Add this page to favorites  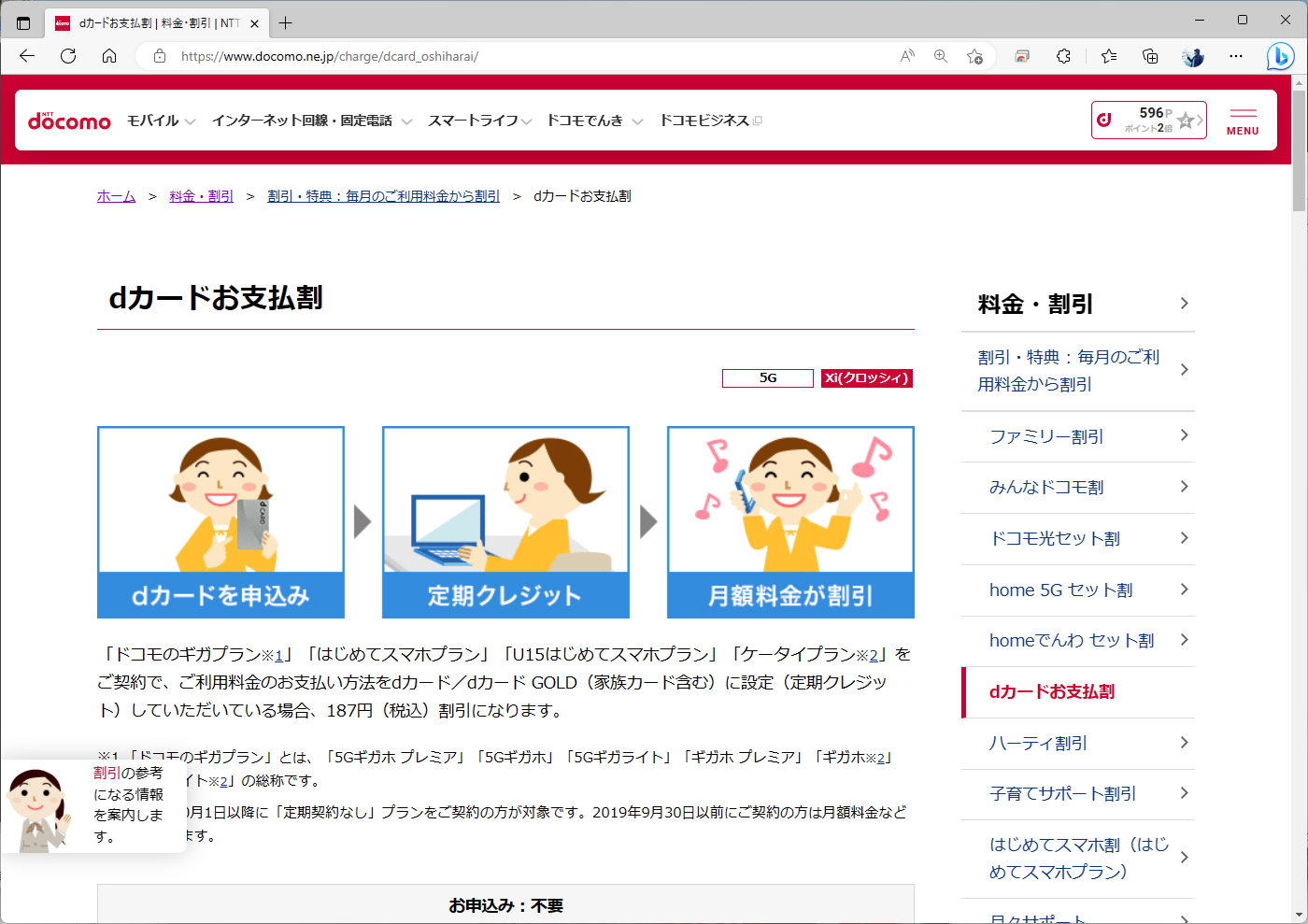pos(974,56)
